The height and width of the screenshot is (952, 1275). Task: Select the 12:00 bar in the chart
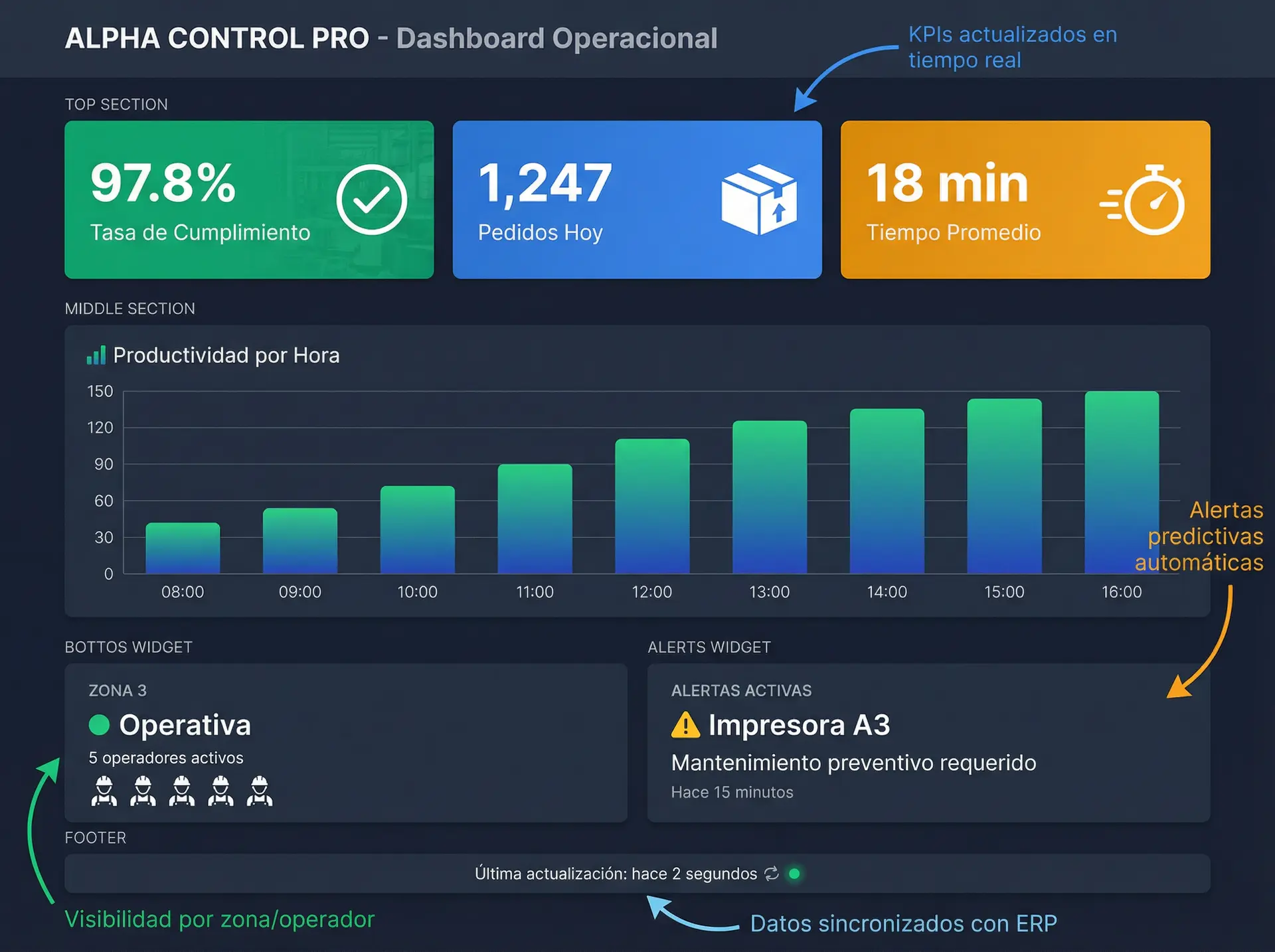coord(652,506)
